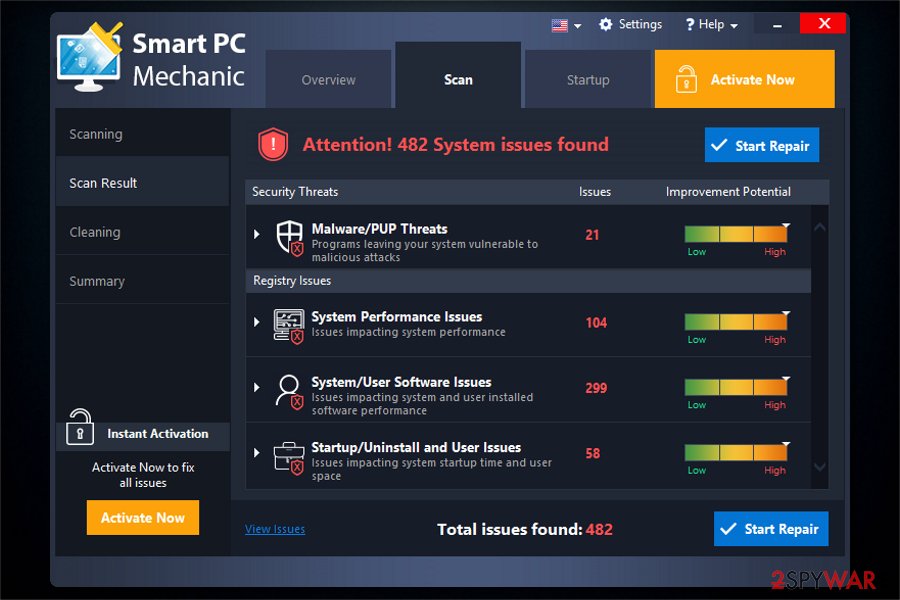The height and width of the screenshot is (600, 900).
Task: Click the System/User Software Issues person icon
Action: 289,392
